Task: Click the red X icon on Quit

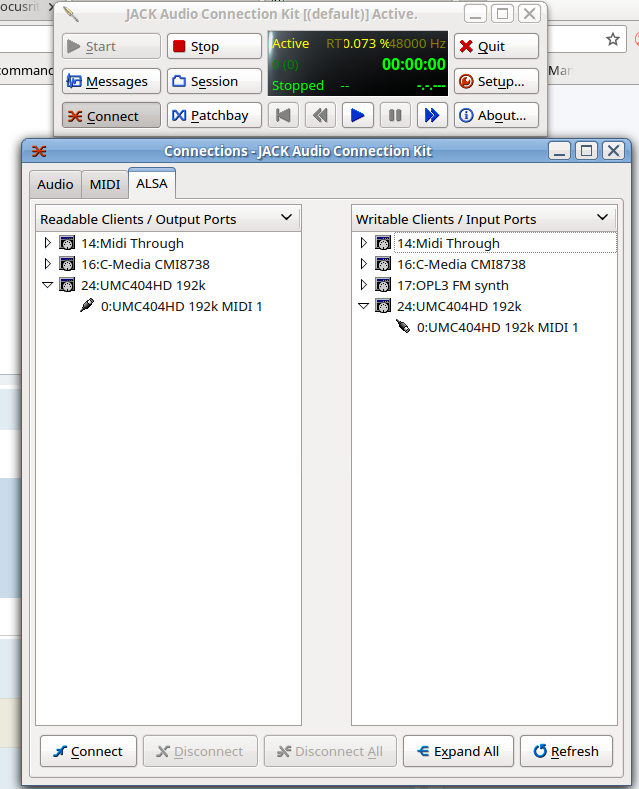Action: click(466, 46)
